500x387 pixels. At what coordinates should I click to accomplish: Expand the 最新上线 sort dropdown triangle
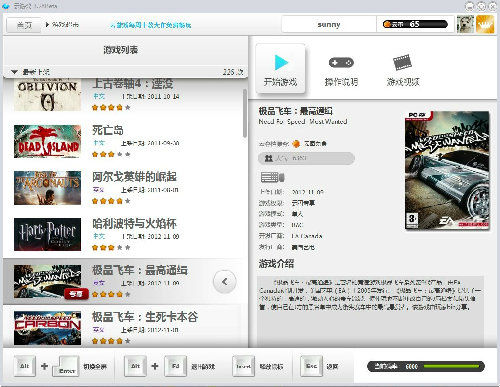[14, 72]
